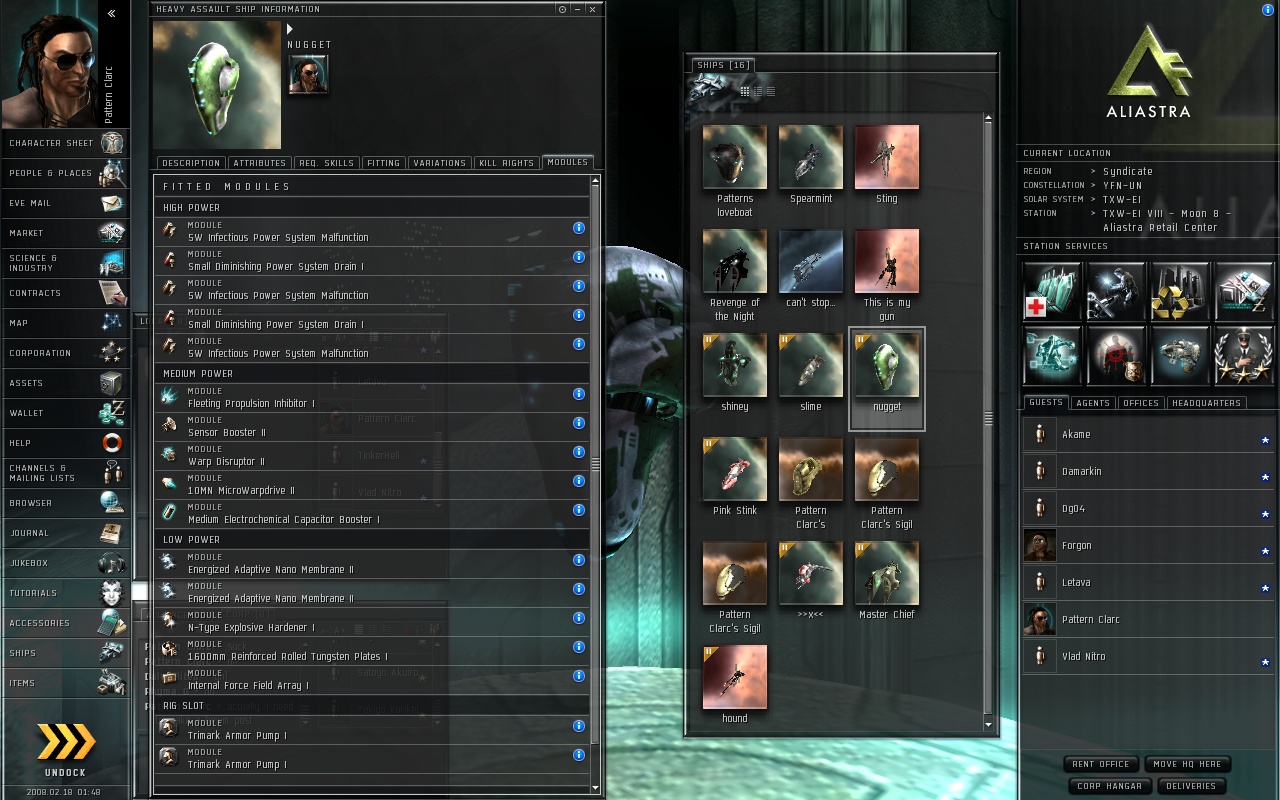Open the Fitting tab

(x=383, y=163)
